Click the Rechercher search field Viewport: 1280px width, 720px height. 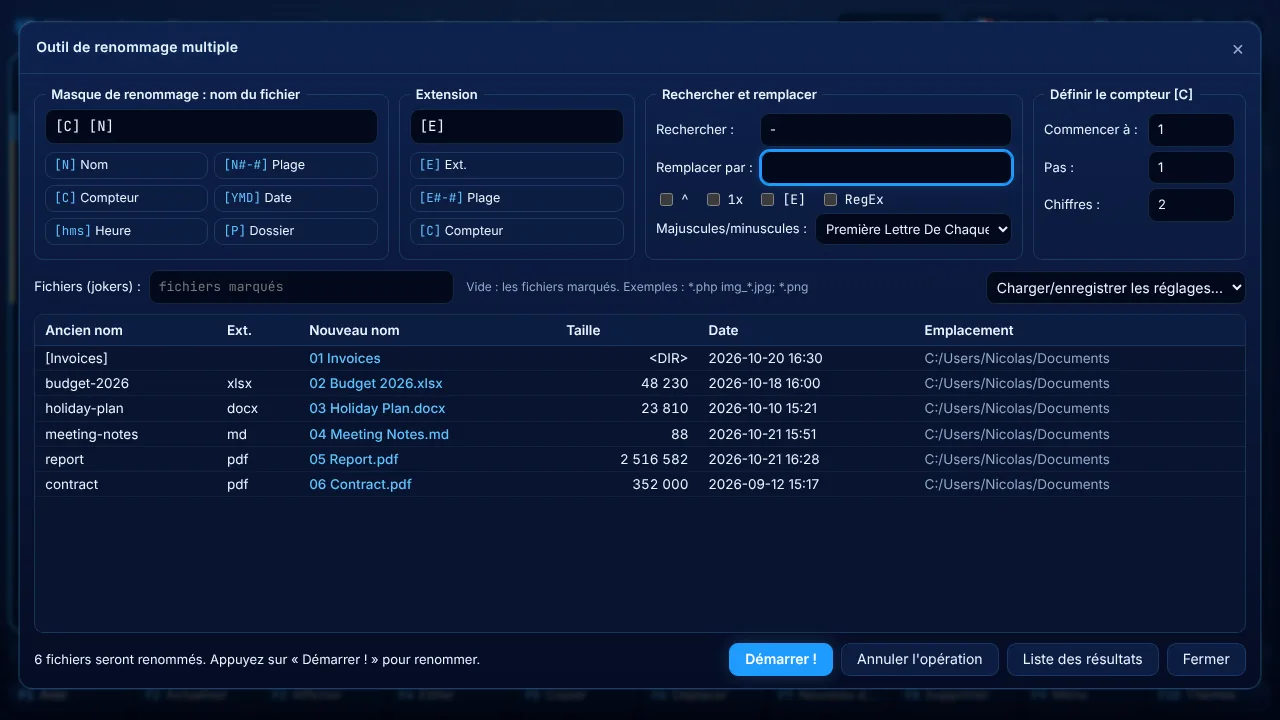point(886,130)
